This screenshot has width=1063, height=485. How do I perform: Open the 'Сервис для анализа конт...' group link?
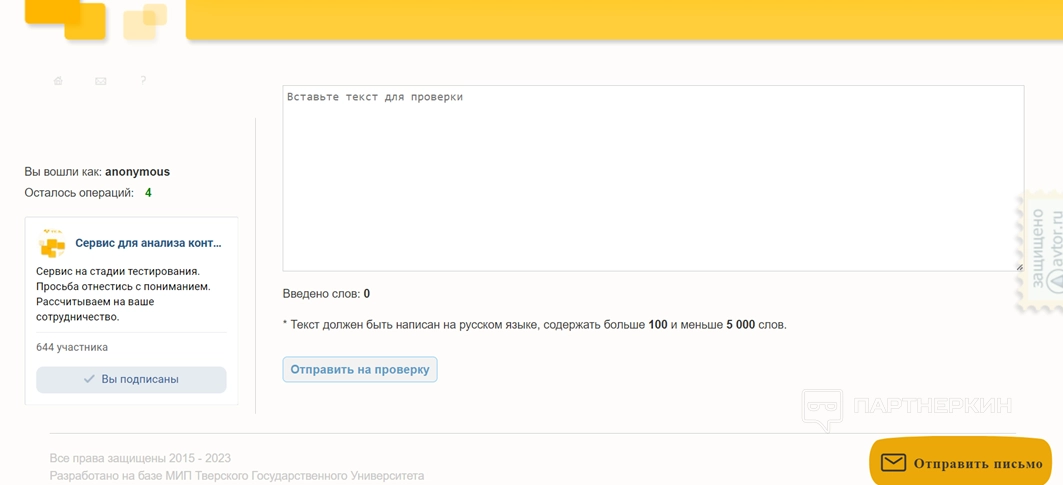(148, 243)
